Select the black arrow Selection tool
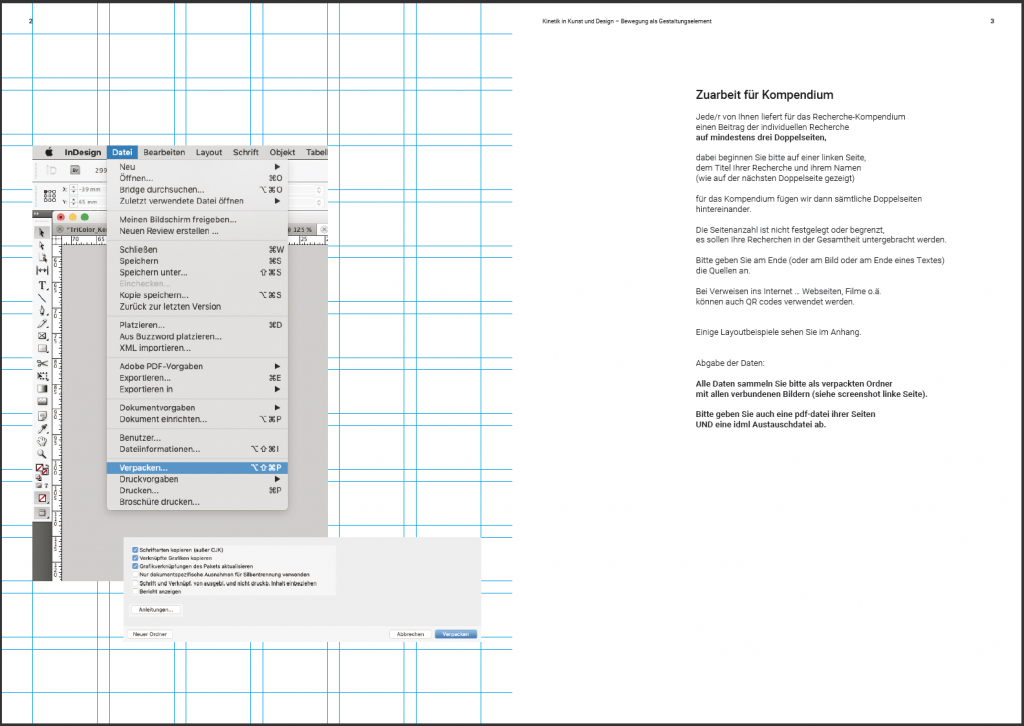The image size is (1024, 726). [42, 232]
